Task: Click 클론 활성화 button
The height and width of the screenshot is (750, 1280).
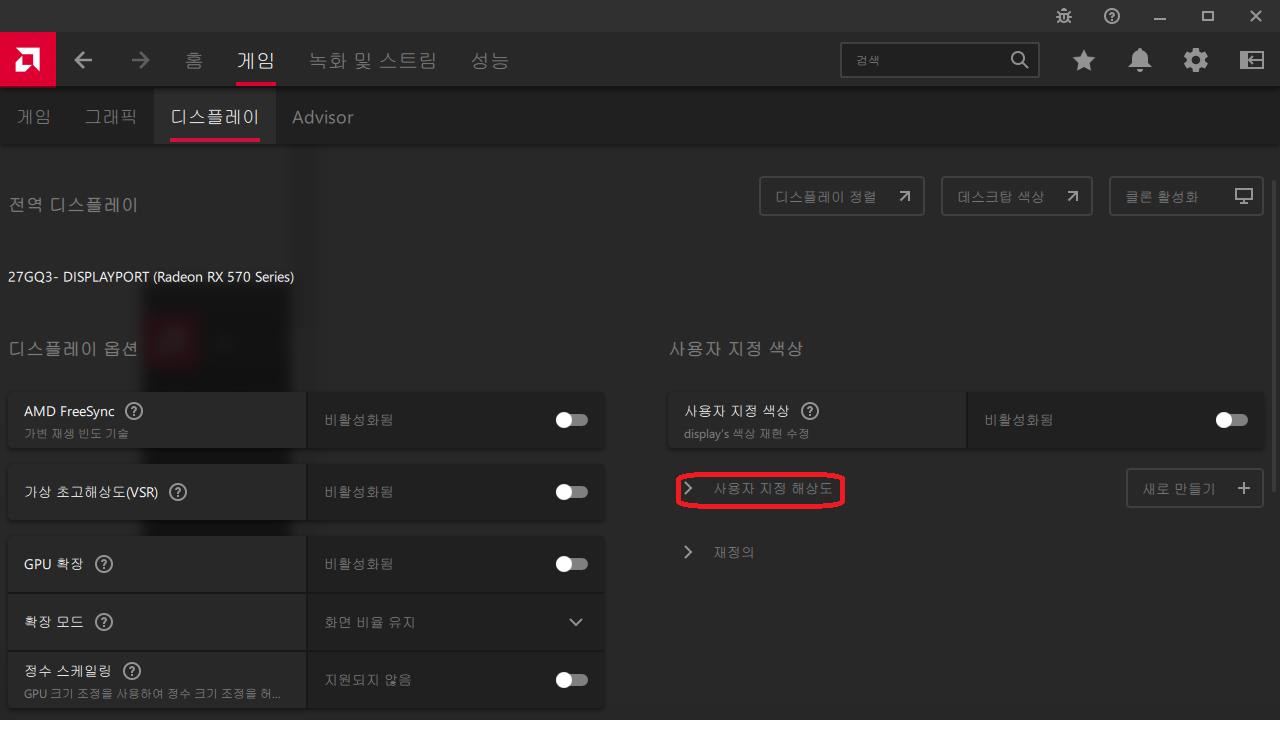Action: 1186,196
